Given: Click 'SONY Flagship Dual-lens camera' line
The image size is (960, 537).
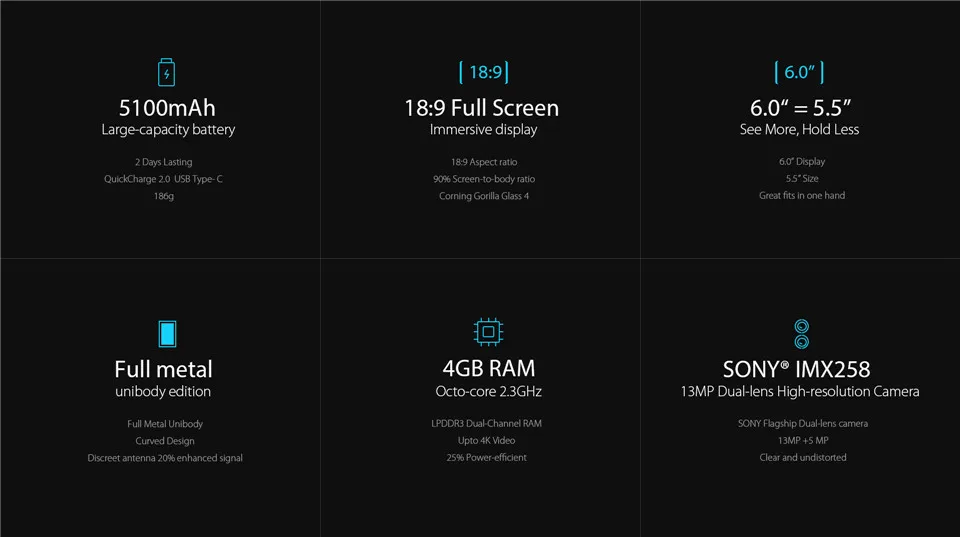Looking at the screenshot, I should coord(803,423).
